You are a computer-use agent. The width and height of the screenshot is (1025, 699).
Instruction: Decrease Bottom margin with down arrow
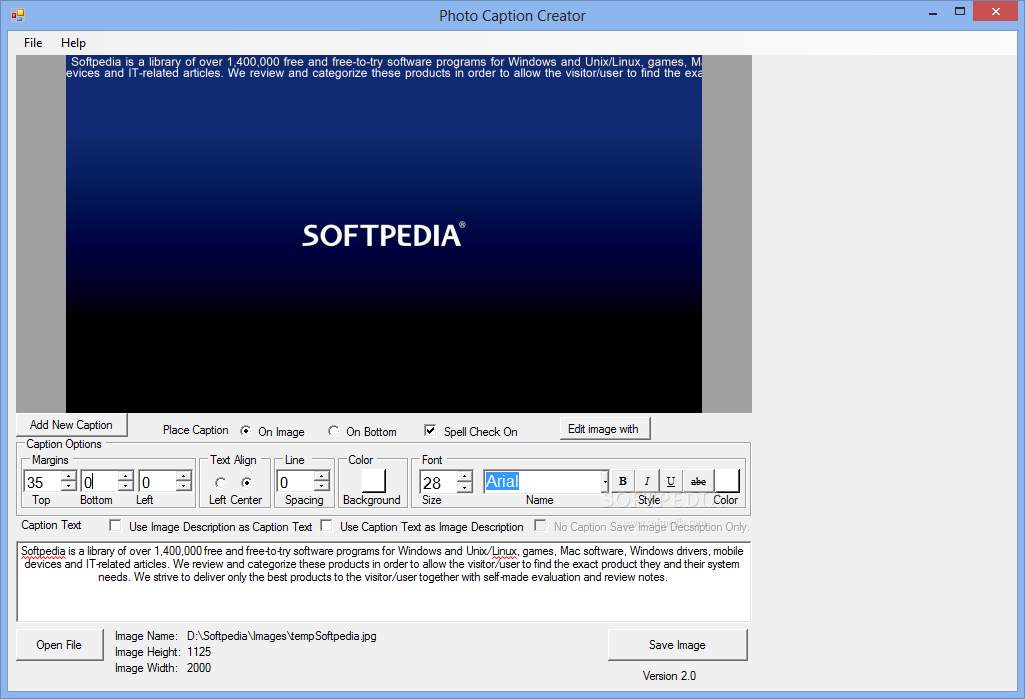(126, 486)
